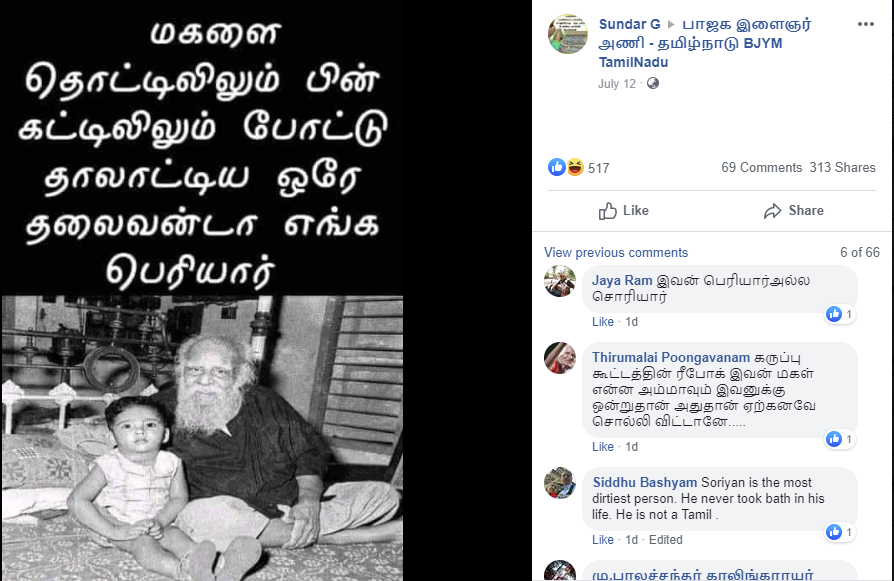Screen dimensions: 894x581
Task: Click the like count badge on Jaya Ram's comment
Action: [x=840, y=314]
